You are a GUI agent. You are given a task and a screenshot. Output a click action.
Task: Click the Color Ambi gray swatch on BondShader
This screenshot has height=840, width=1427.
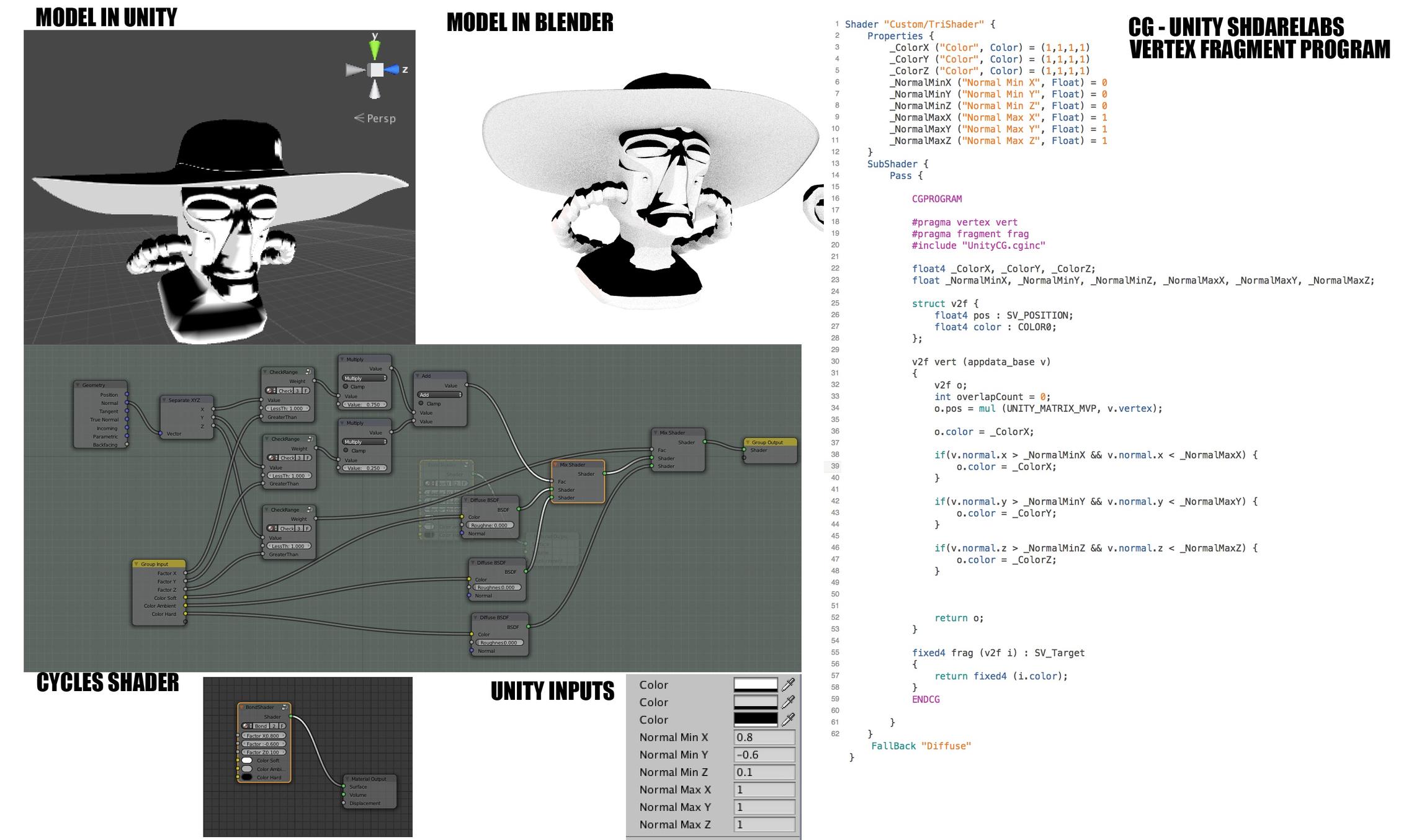pos(247,769)
